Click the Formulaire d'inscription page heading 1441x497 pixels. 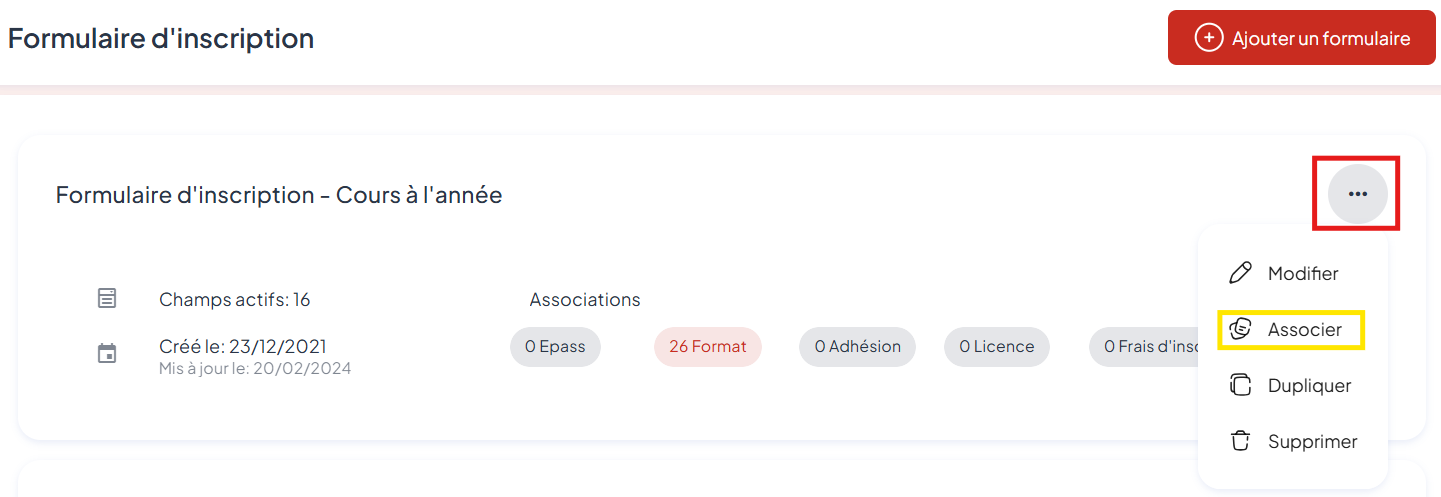click(x=161, y=39)
